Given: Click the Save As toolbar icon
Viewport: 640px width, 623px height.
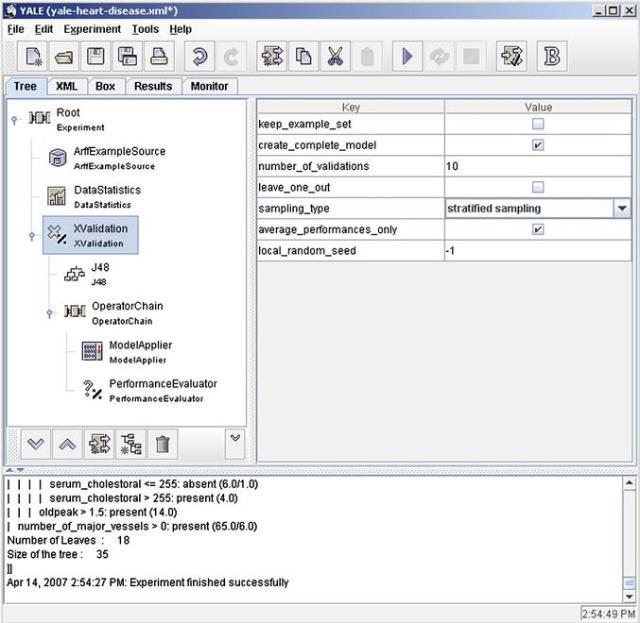Looking at the screenshot, I should (x=127, y=56).
